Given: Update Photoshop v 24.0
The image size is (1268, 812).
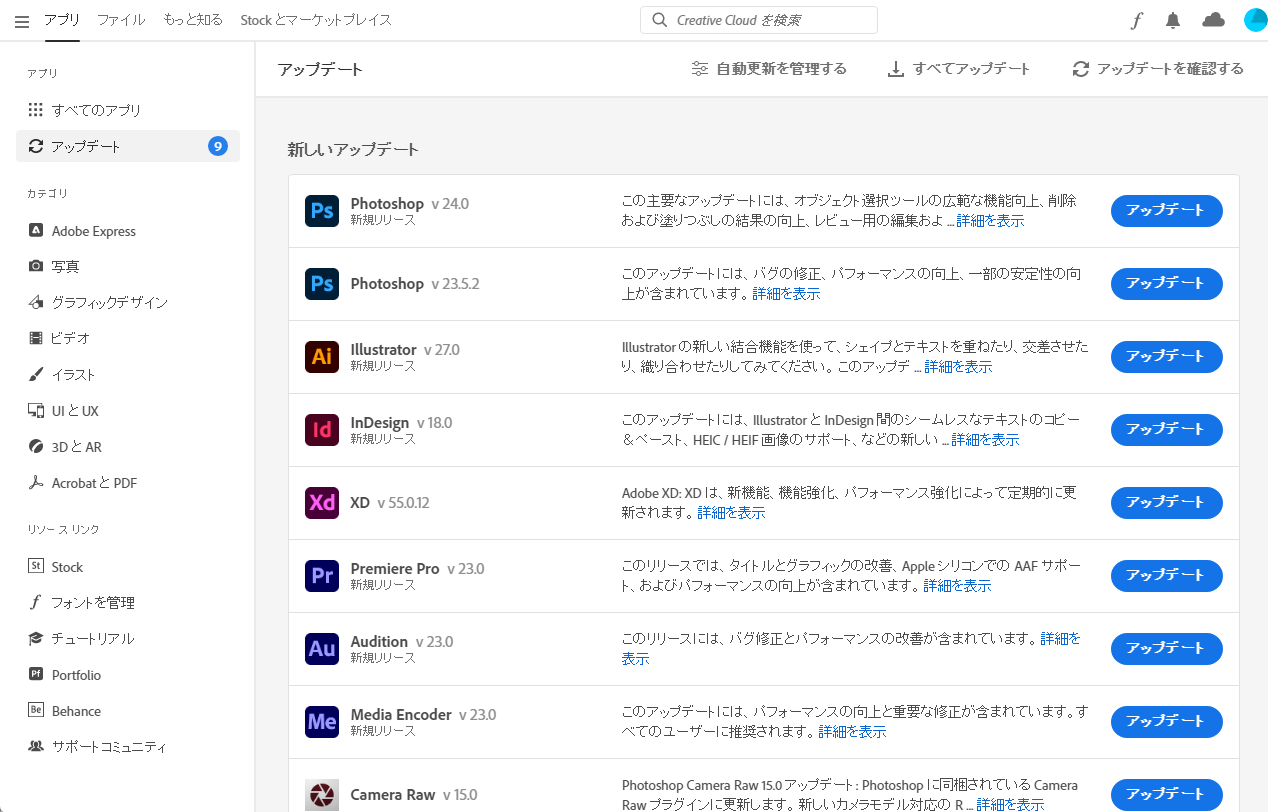Looking at the screenshot, I should [1167, 211].
